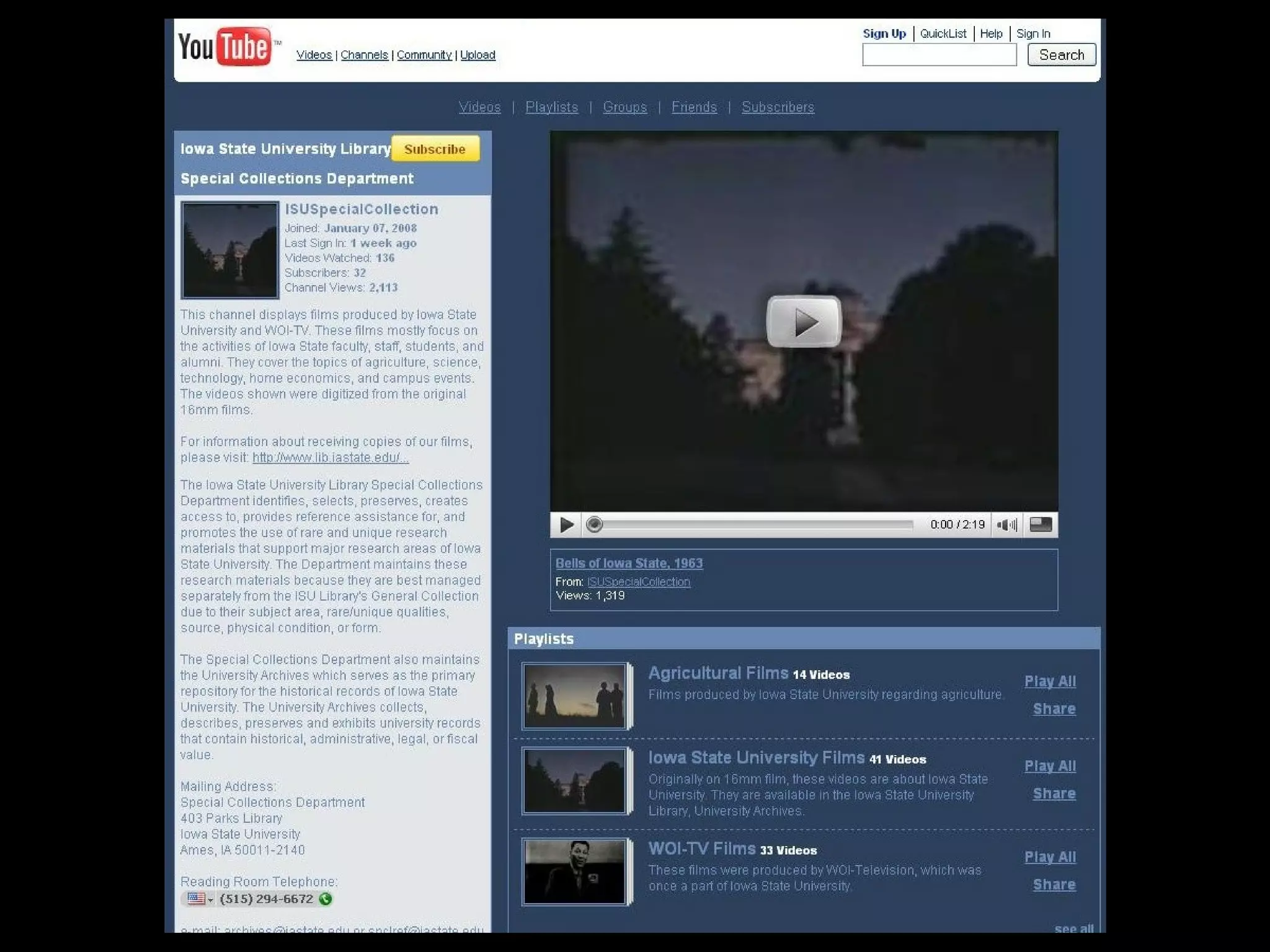The height and width of the screenshot is (952, 1270).
Task: Play All for WOI-TV Films playlist
Action: 1050,857
